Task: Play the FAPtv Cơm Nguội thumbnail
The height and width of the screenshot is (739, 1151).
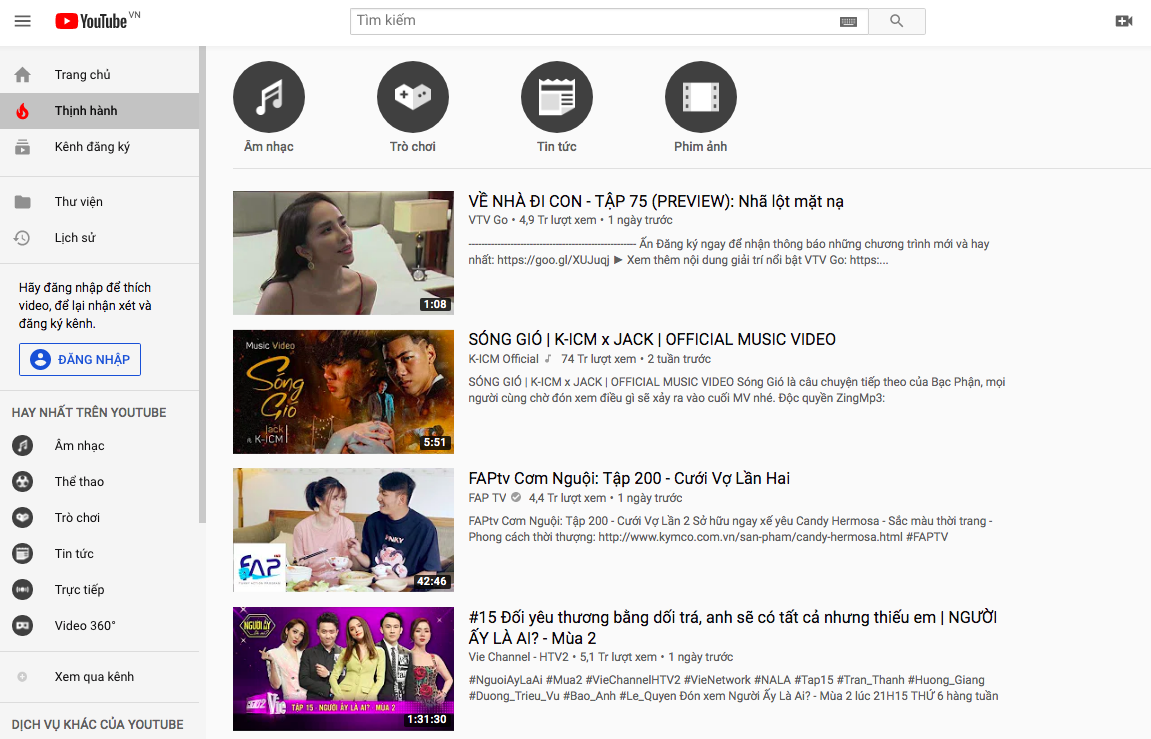Action: [344, 530]
